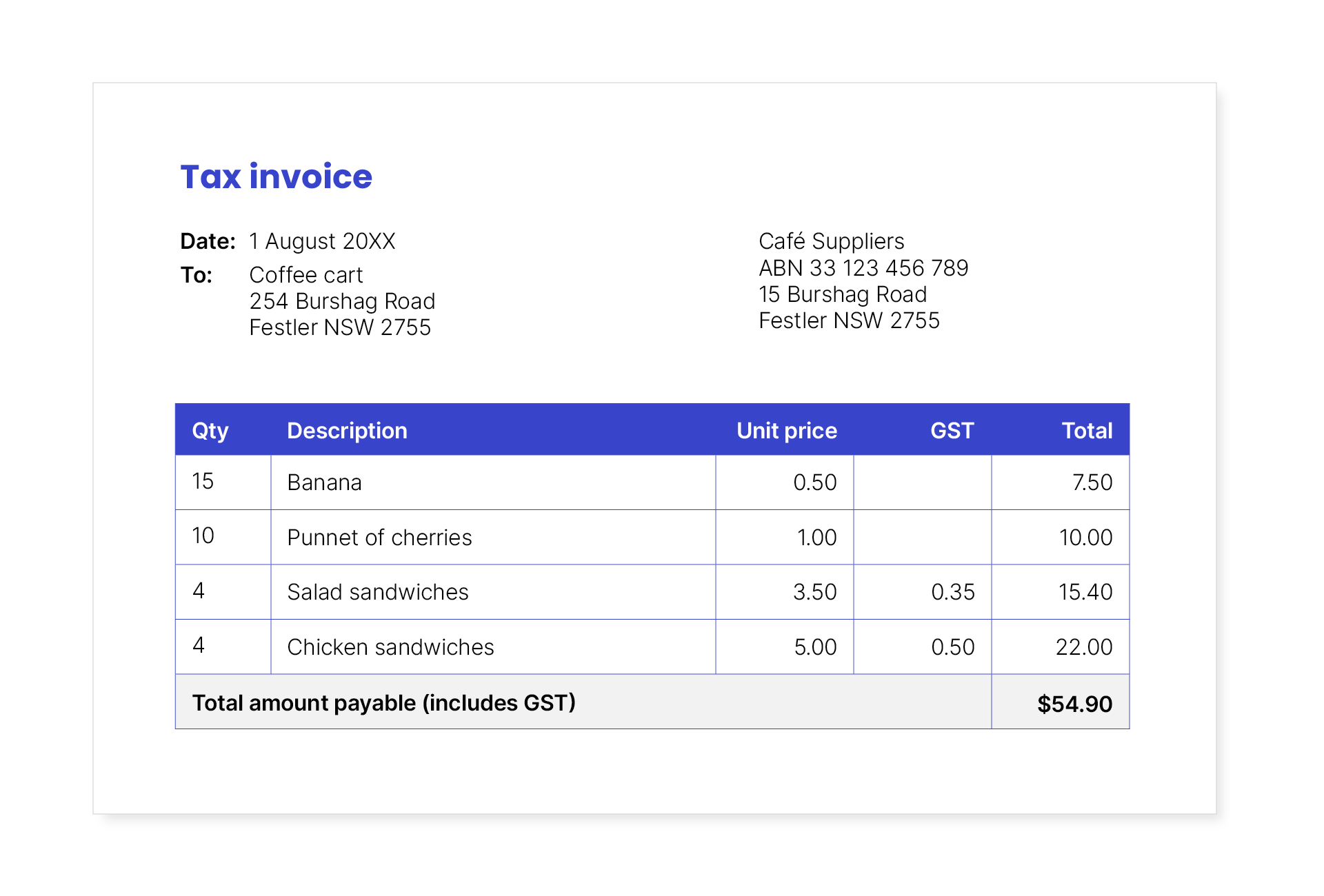The width and height of the screenshot is (1324, 896).
Task: Click the Coffee cart recipient name
Action: tap(305, 274)
